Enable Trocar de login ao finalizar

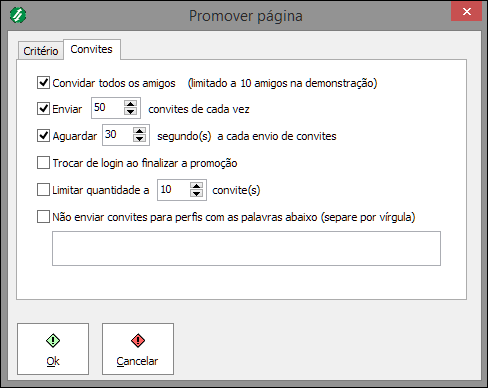click(x=43, y=163)
